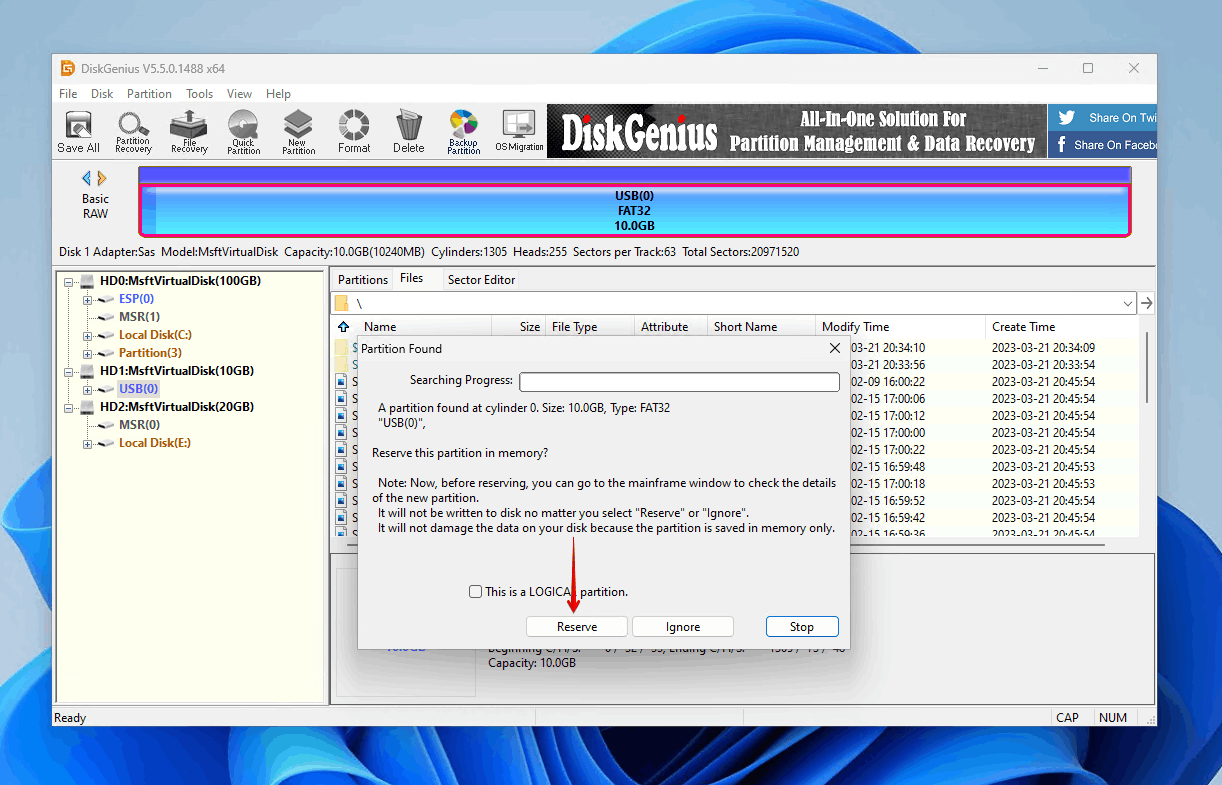1222x785 pixels.
Task: Select the USB(0) FAT32 partition bar
Action: (x=635, y=210)
